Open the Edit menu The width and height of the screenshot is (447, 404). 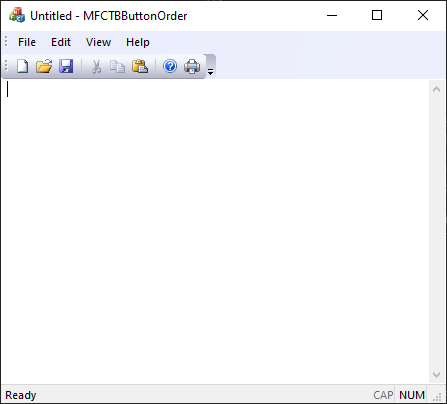tap(61, 42)
